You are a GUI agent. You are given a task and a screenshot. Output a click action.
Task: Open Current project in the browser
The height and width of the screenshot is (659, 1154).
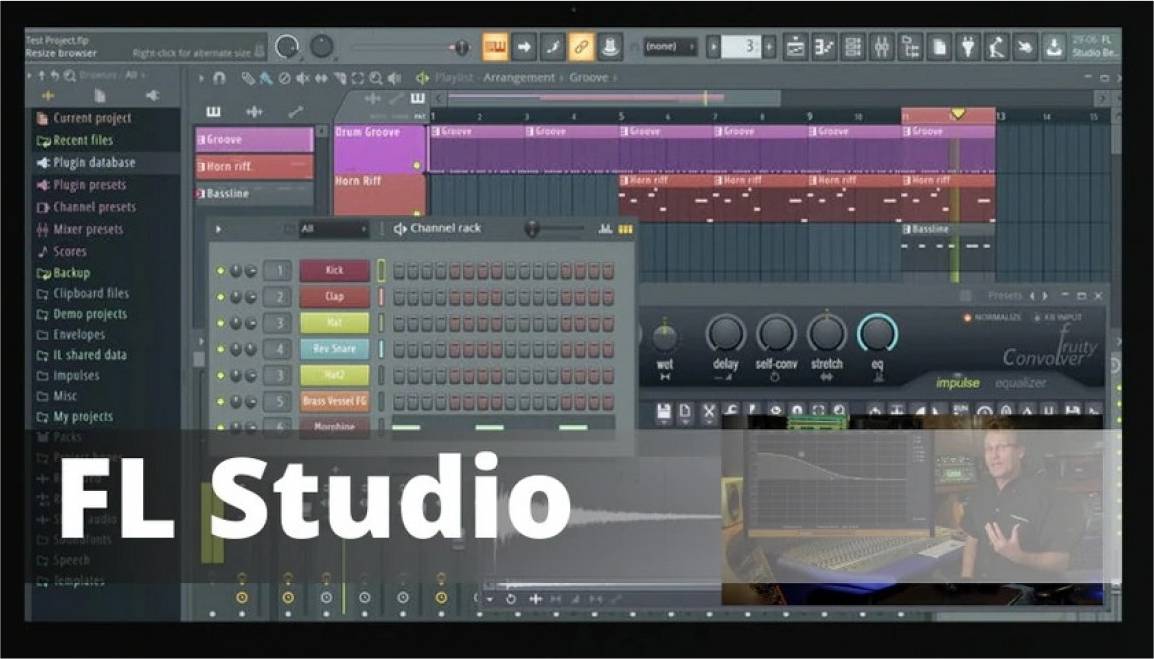click(92, 118)
